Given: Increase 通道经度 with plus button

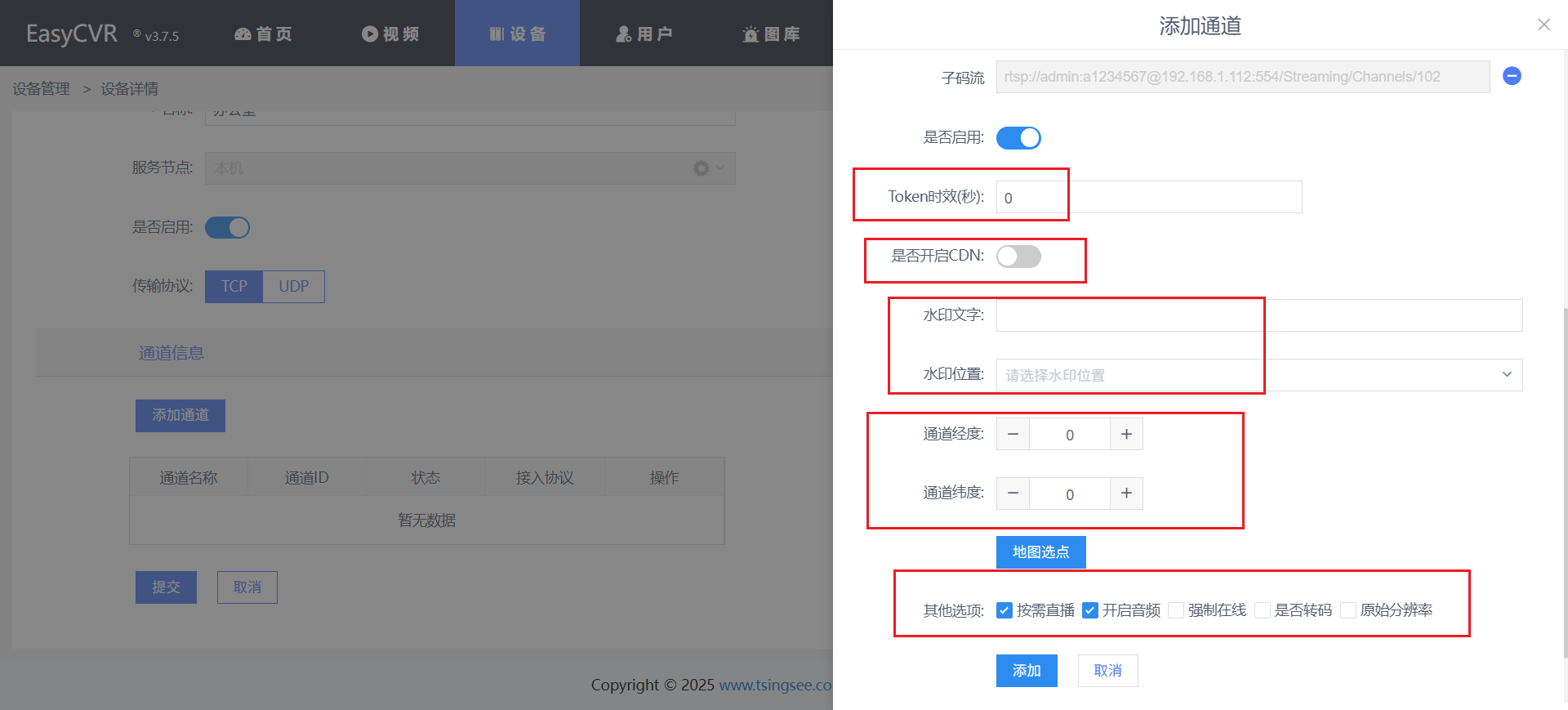Looking at the screenshot, I should click(x=1126, y=434).
